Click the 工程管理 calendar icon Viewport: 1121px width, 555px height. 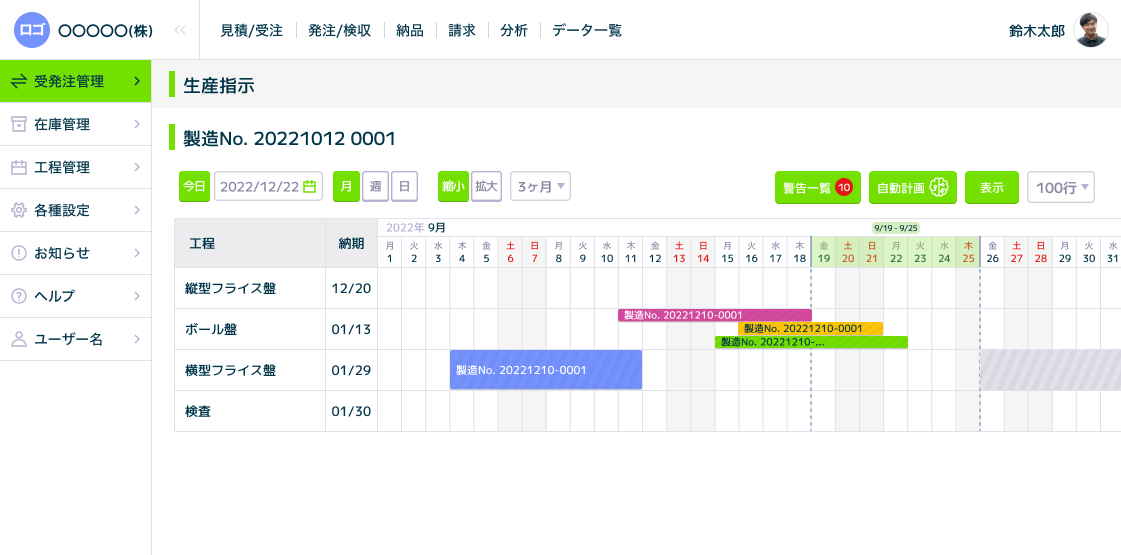[18, 167]
